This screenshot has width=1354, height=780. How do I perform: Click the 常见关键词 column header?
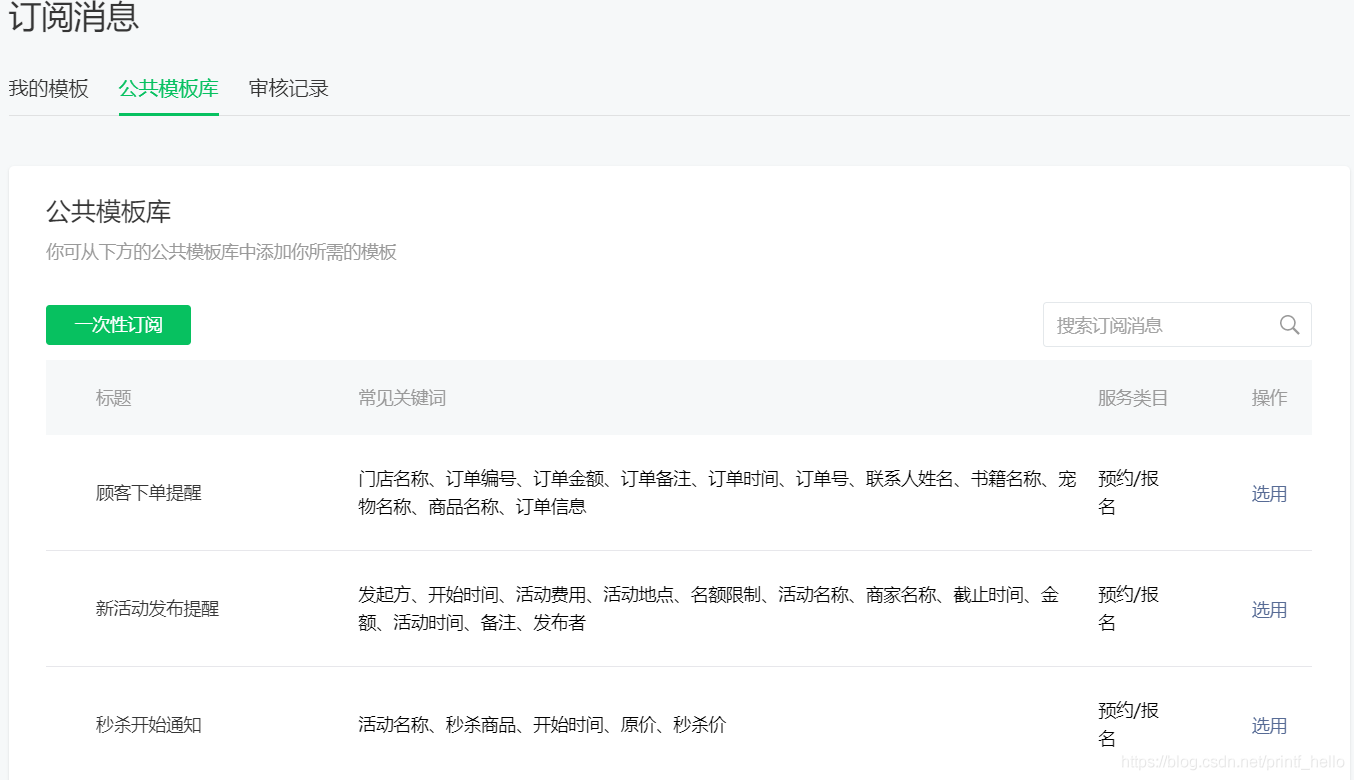click(x=402, y=398)
